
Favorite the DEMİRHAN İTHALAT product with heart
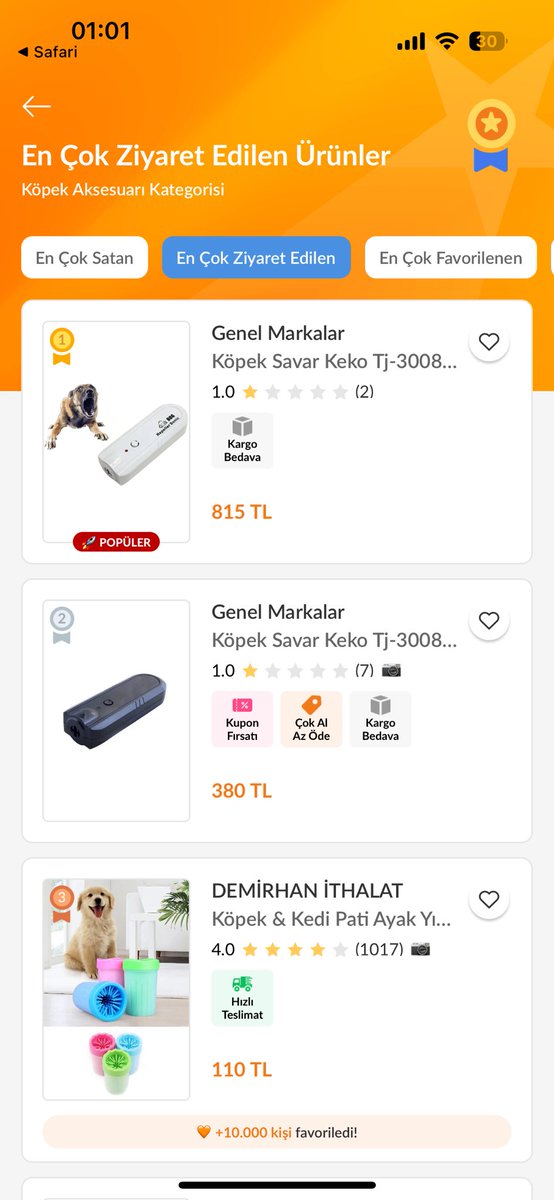489,900
